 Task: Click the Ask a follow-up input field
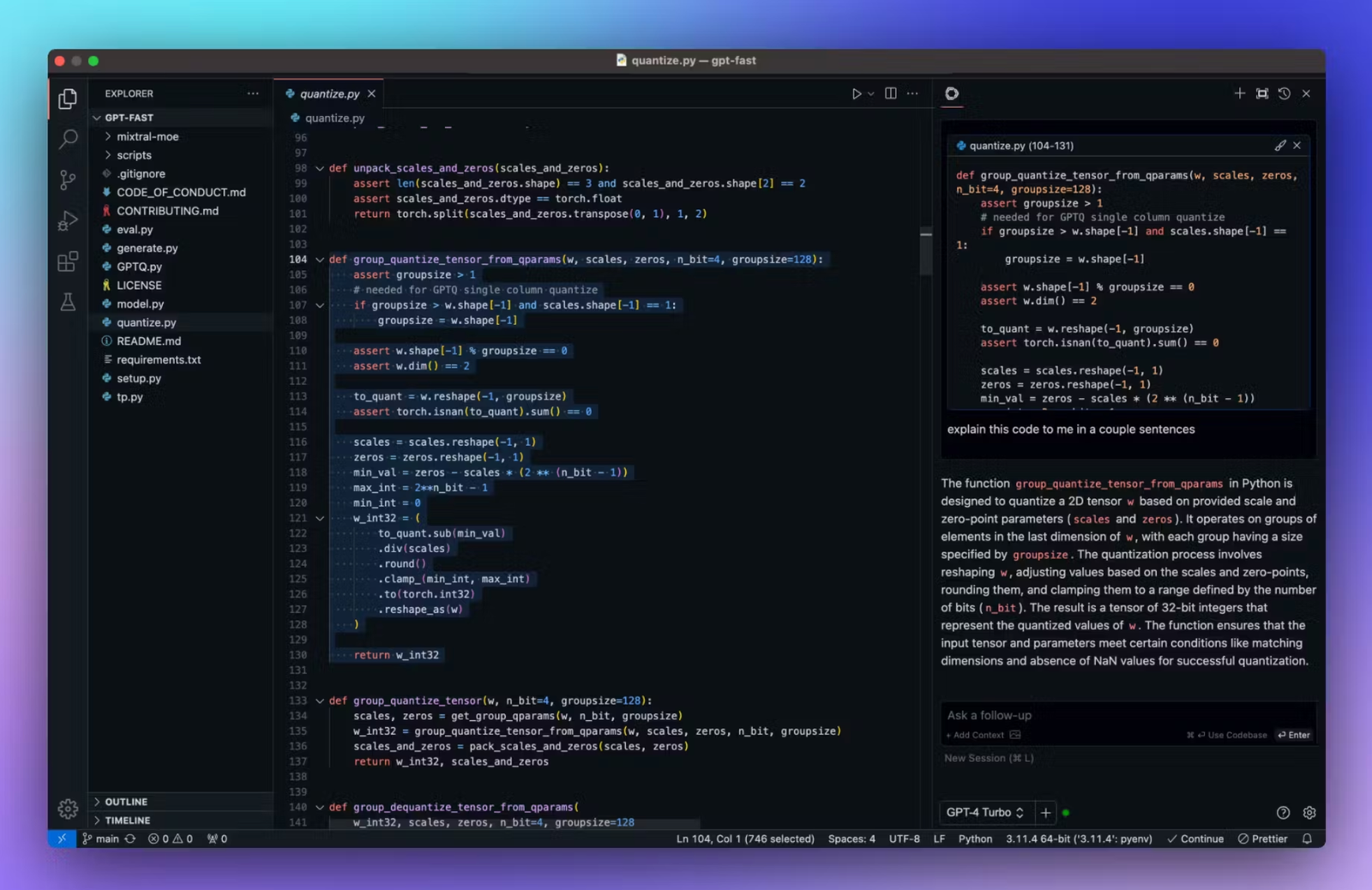[x=1072, y=715]
